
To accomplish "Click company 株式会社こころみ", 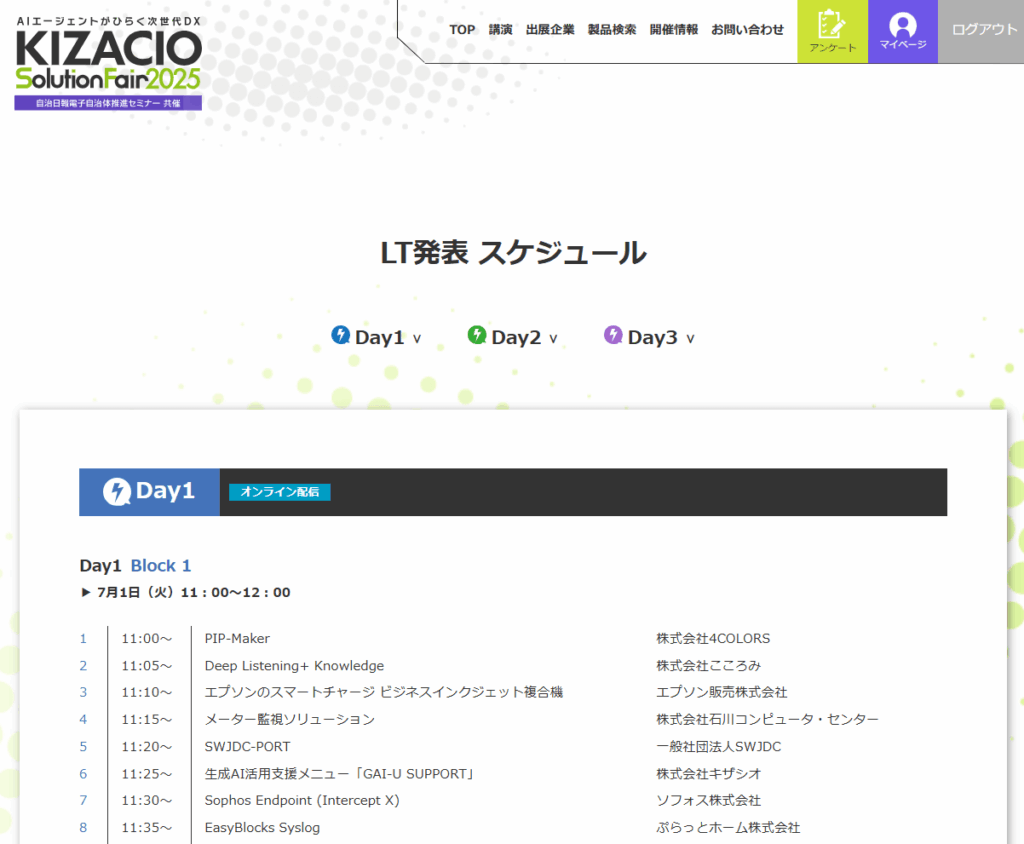I will tap(709, 666).
